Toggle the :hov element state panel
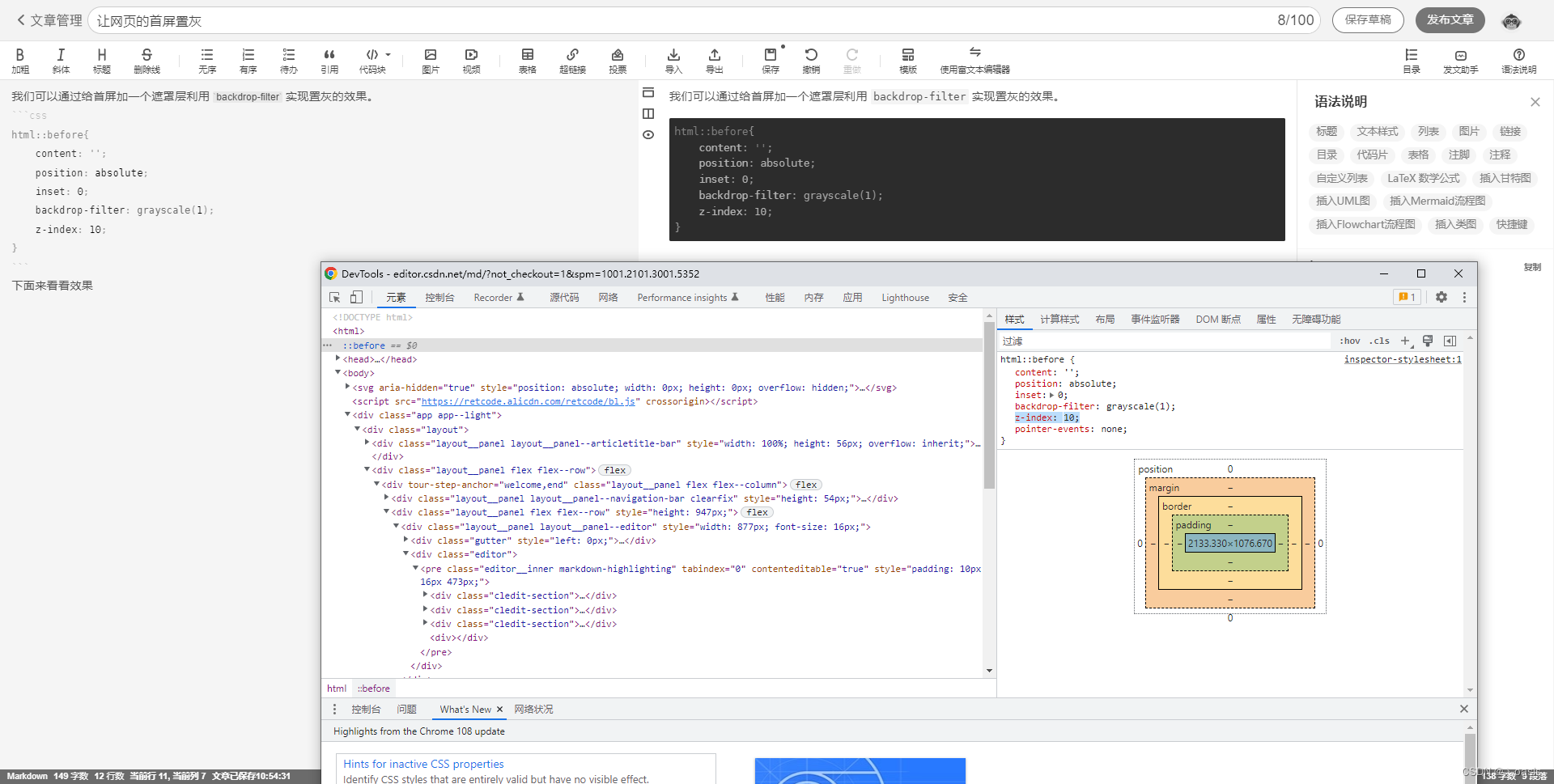 coord(1350,341)
